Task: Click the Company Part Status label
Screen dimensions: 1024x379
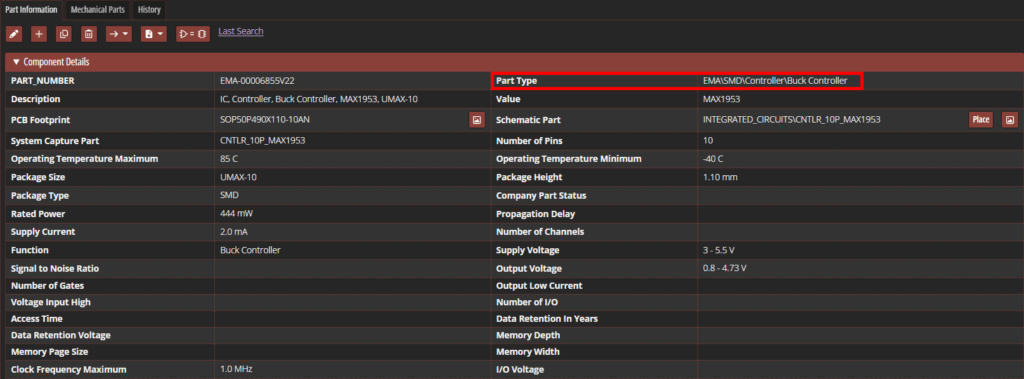Action: point(541,195)
